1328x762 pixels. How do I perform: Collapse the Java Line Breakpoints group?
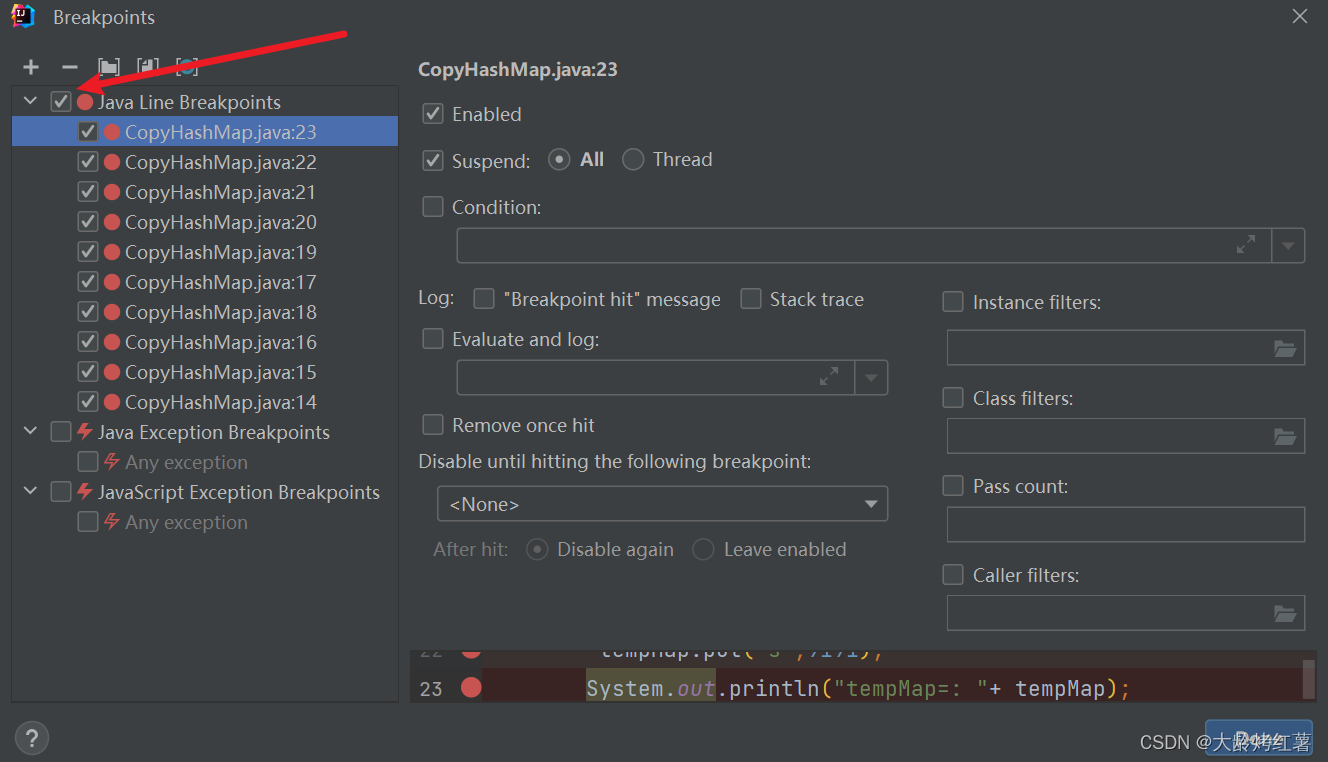pos(30,102)
